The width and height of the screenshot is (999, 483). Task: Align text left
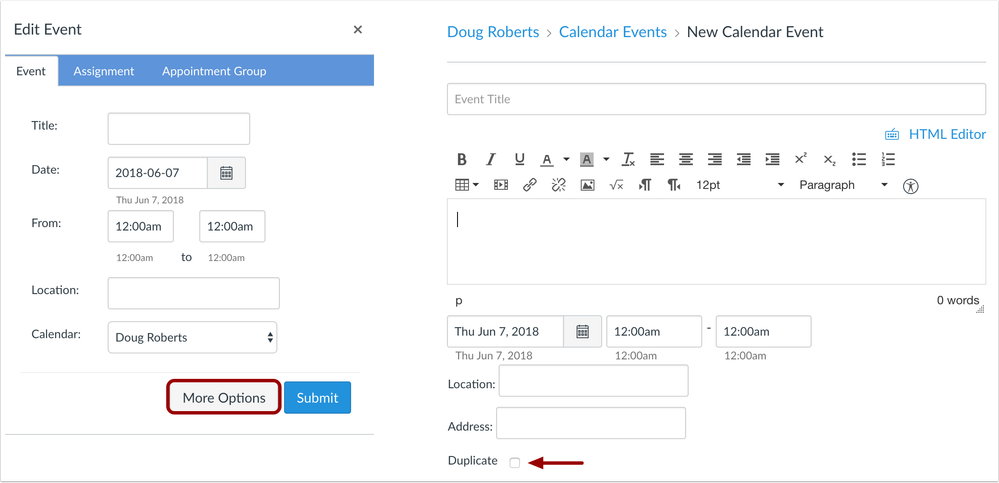click(657, 159)
